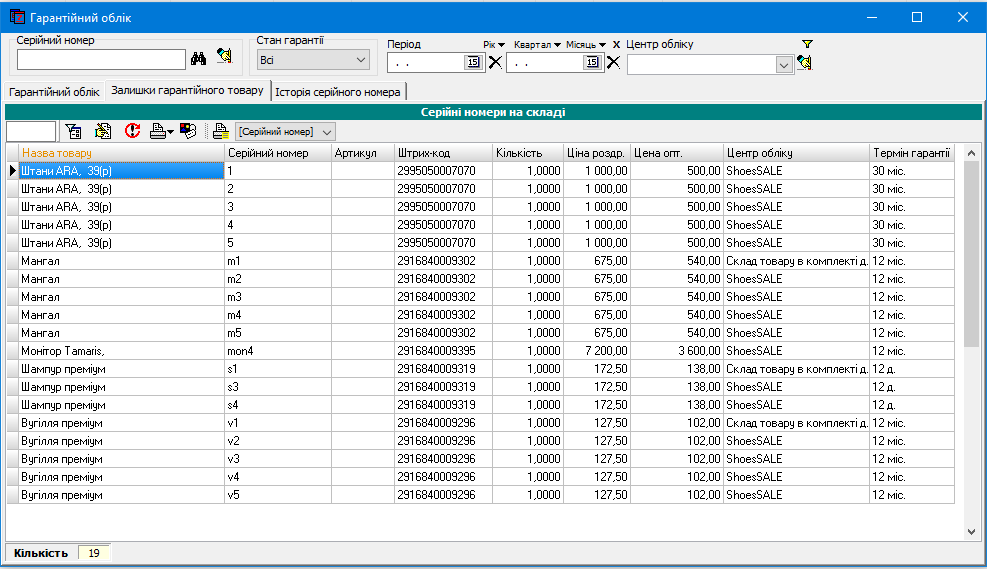Click the binoculars search icon
The image size is (987, 569).
pyautogui.click(x=198, y=59)
